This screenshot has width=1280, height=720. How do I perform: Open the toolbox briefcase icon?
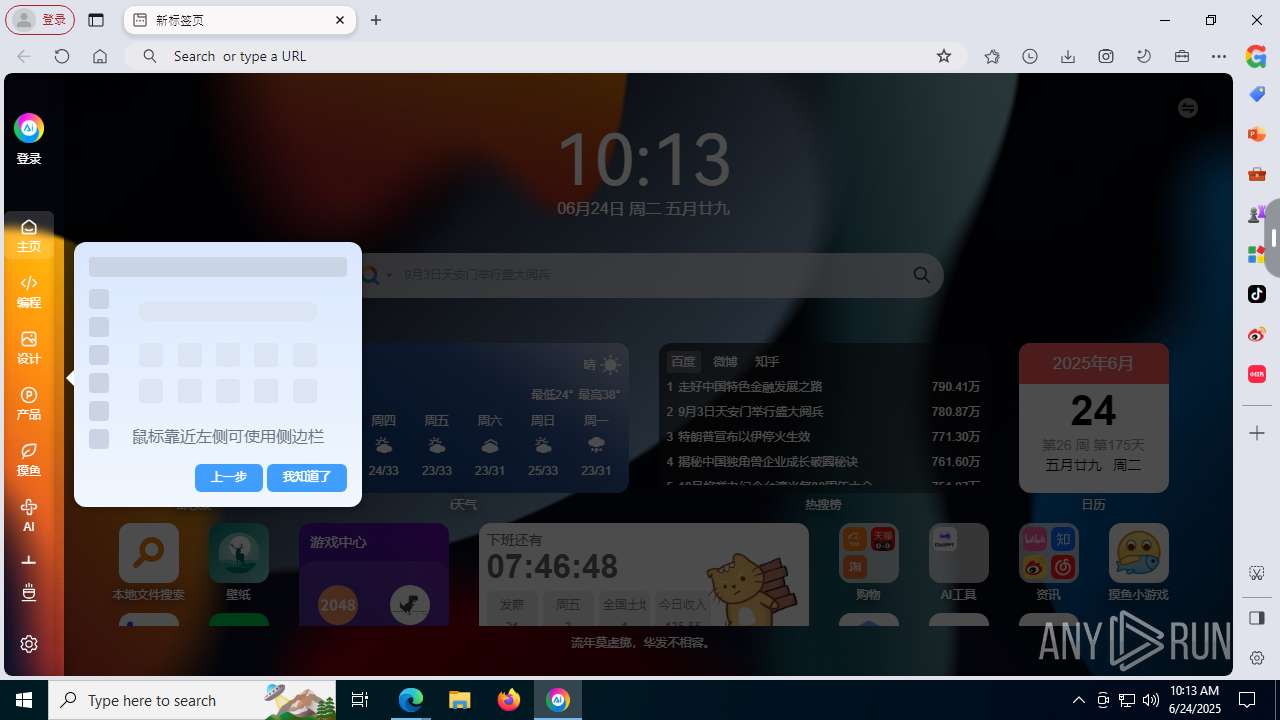click(x=1182, y=56)
